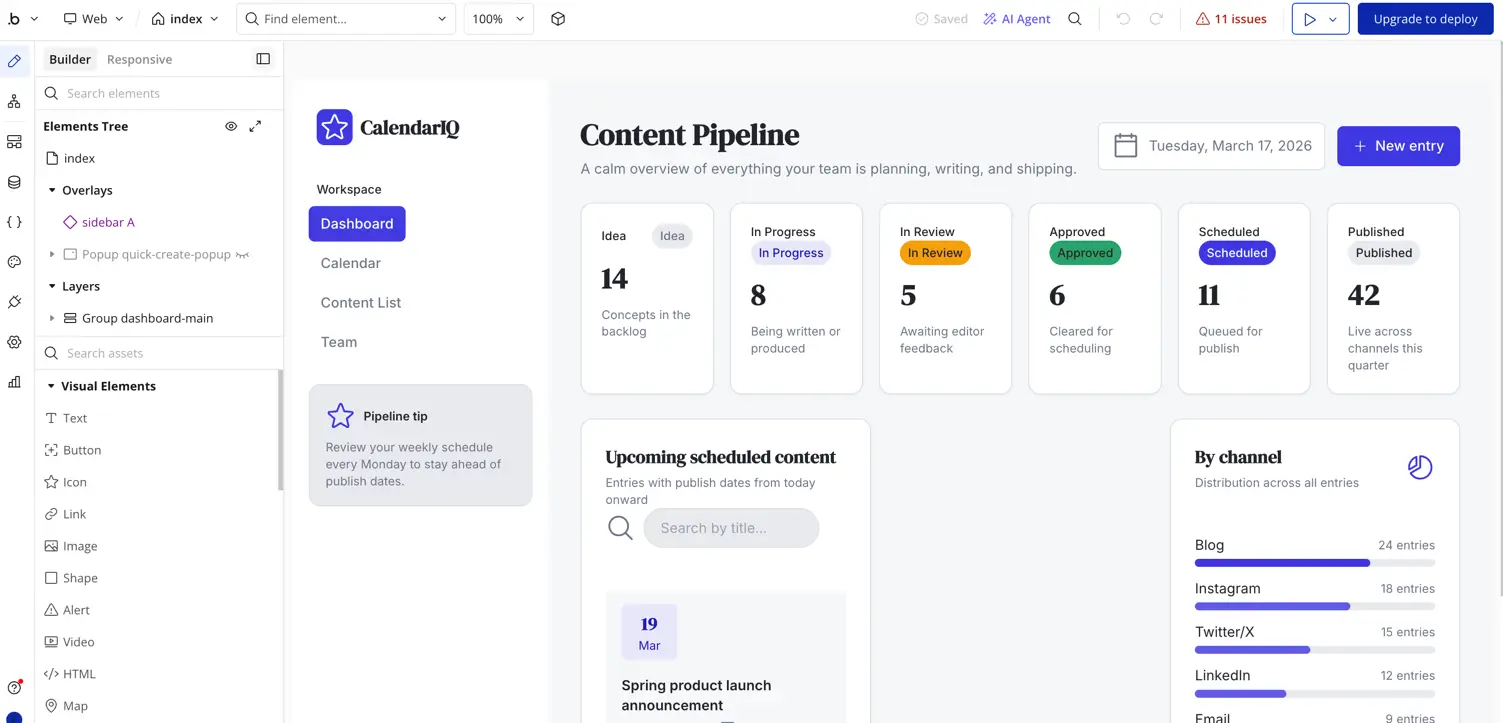Open the Backend workflows icon in left rail
This screenshot has width=1503, height=723.
14,142
